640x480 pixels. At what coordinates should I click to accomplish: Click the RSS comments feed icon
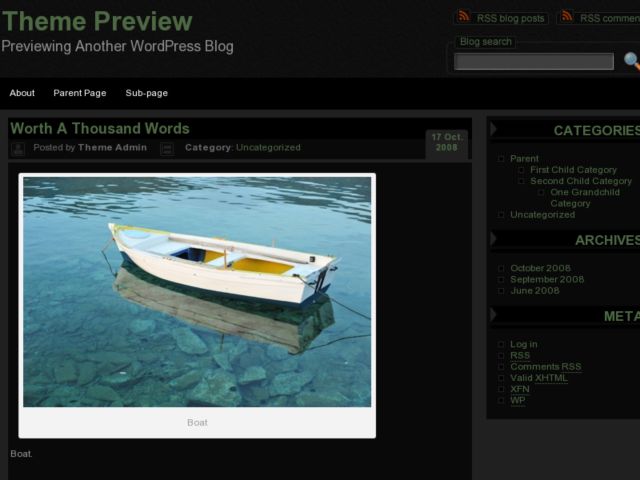[x=567, y=16]
